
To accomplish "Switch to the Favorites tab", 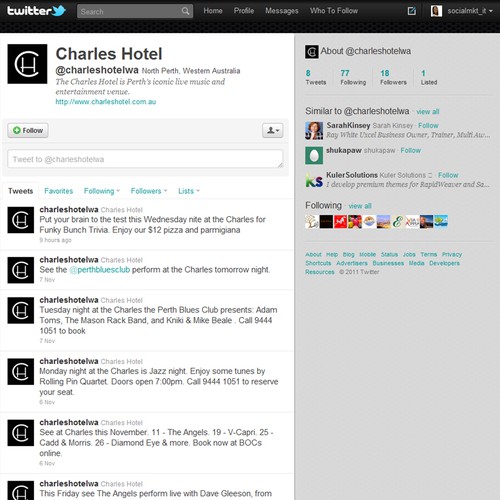I will (58, 191).
